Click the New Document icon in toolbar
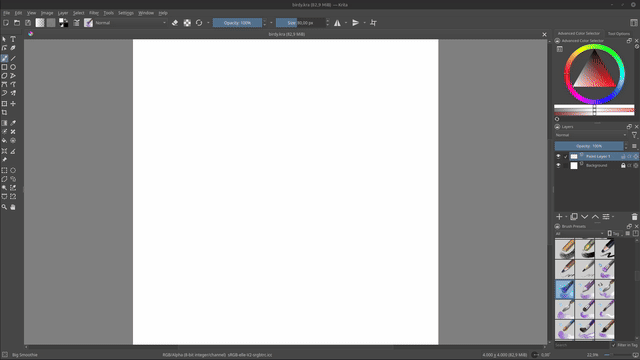This screenshot has height=360, width=640. (x=6, y=23)
